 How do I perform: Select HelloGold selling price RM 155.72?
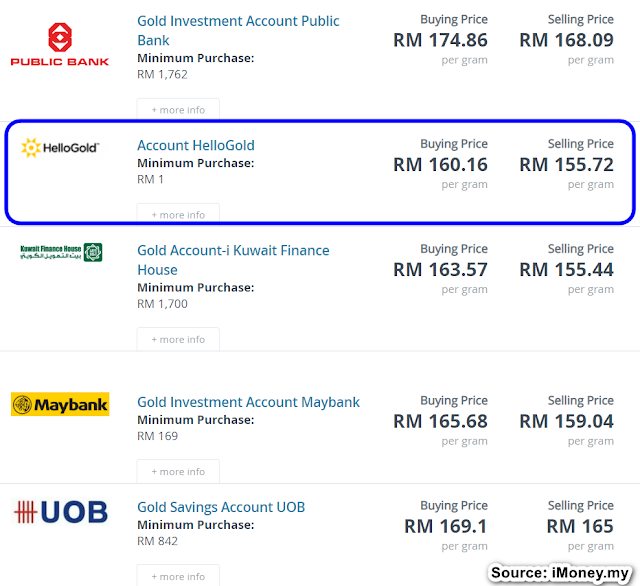tap(567, 164)
